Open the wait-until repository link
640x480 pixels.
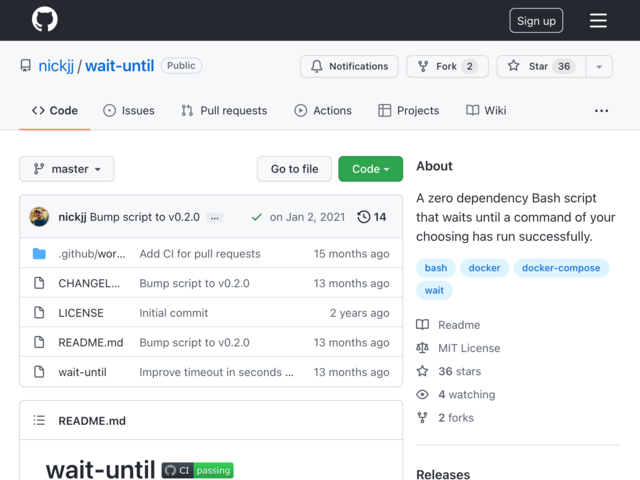120,66
